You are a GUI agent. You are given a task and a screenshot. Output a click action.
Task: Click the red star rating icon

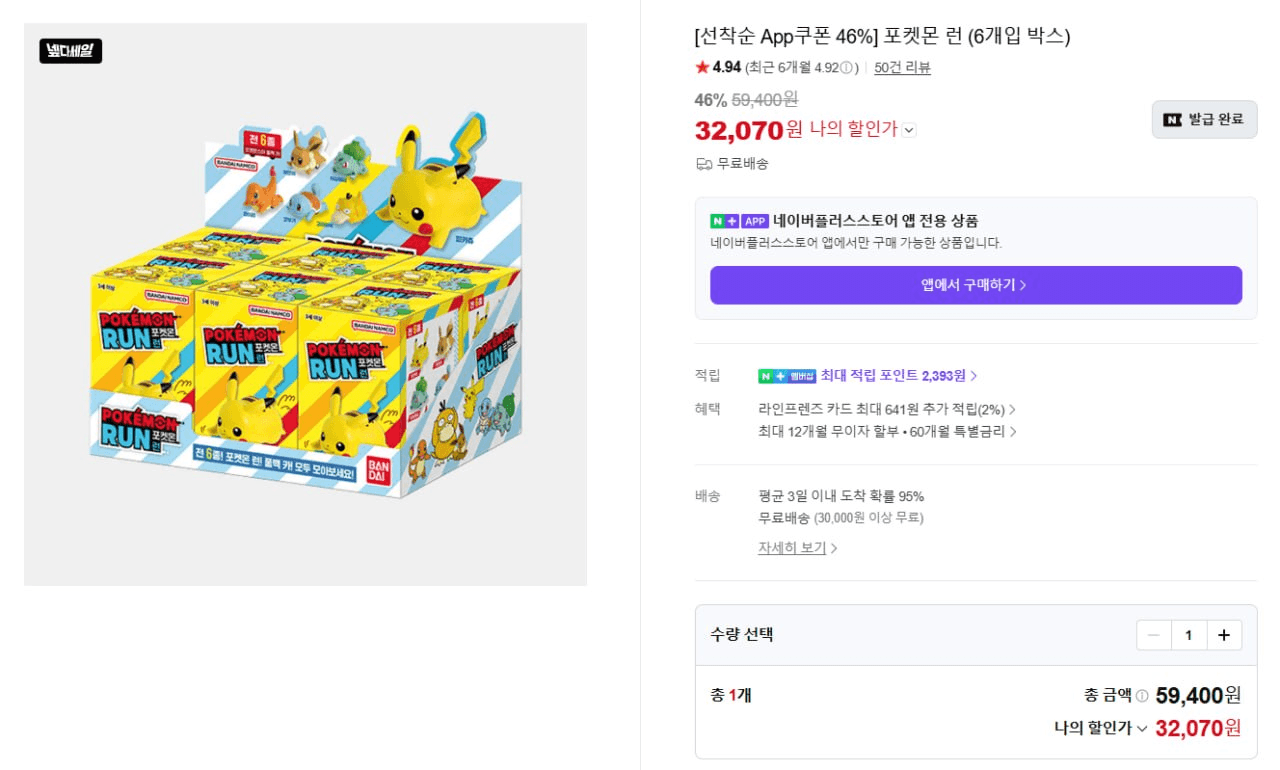pyautogui.click(x=702, y=67)
